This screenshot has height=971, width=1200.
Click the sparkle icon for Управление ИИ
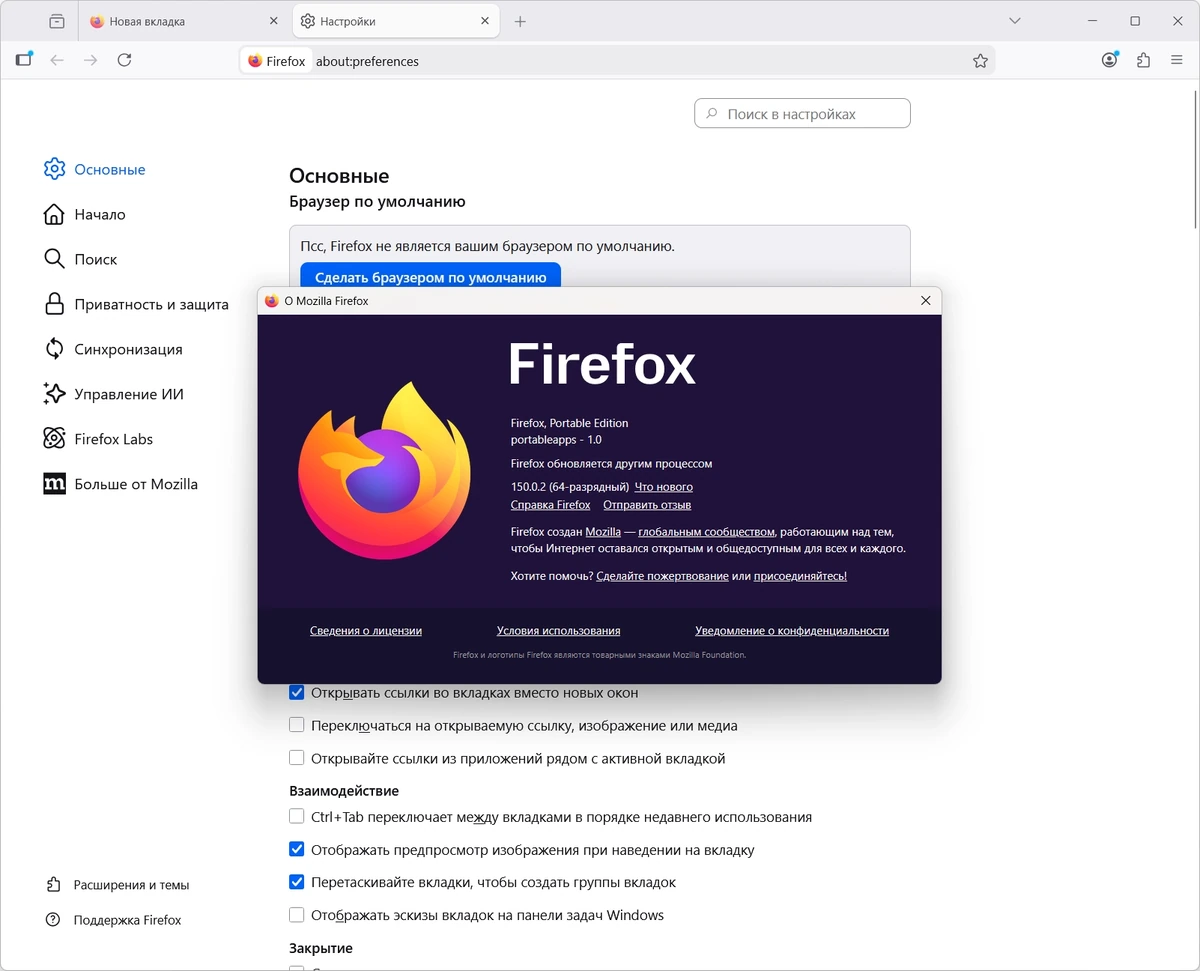pos(54,394)
